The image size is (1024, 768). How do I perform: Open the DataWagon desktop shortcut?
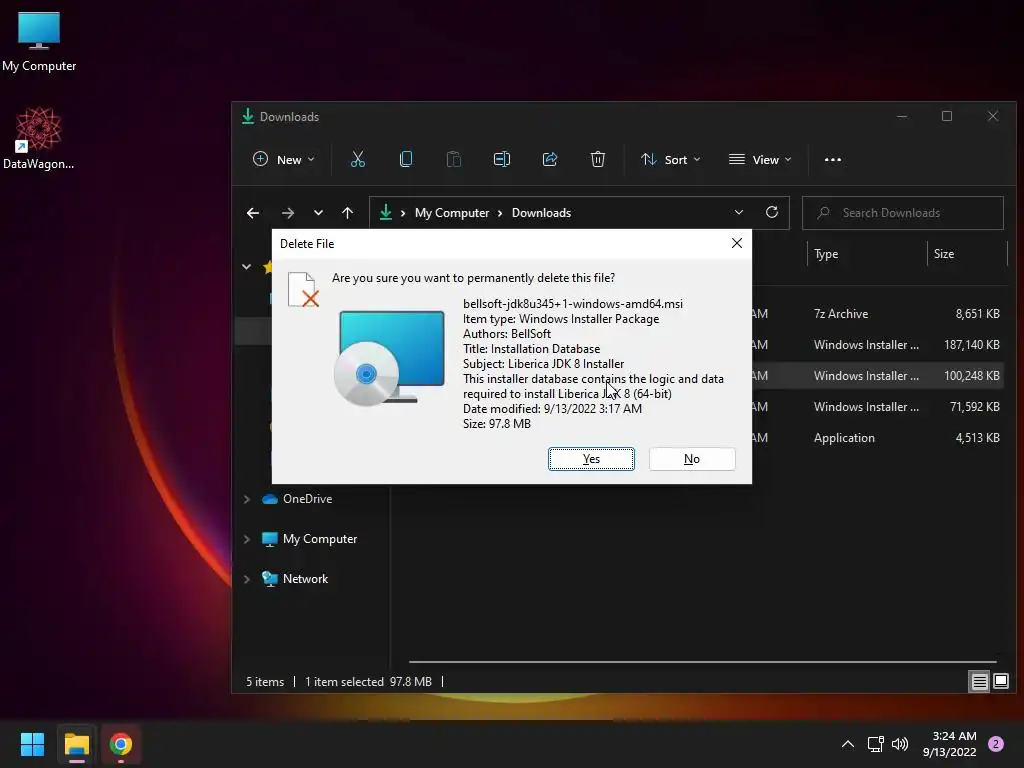tap(39, 138)
